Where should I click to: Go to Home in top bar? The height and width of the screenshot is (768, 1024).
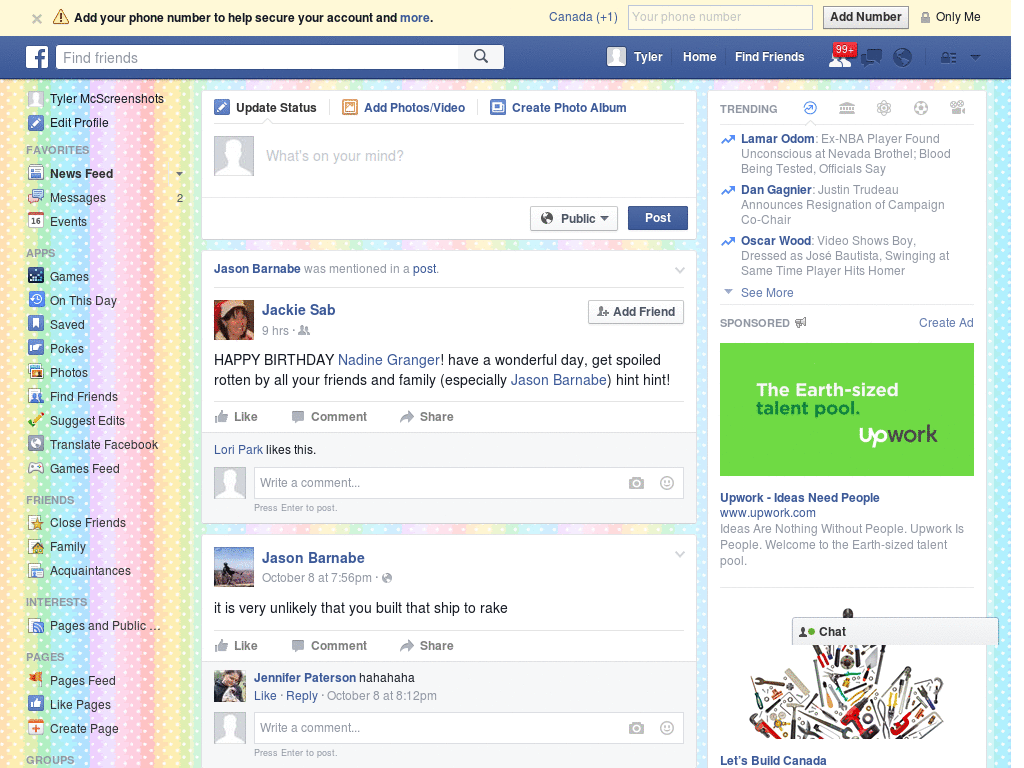[x=699, y=57]
